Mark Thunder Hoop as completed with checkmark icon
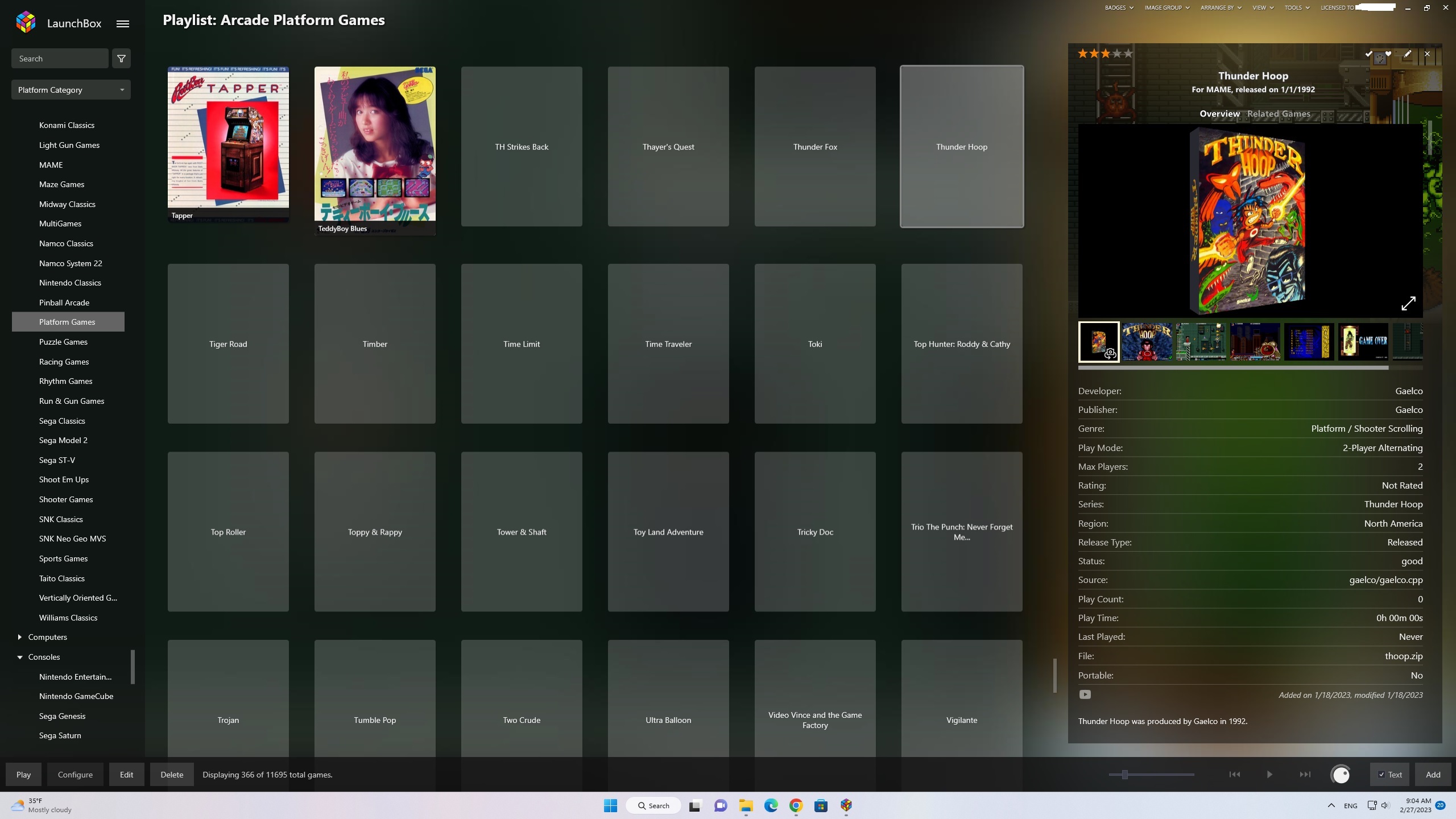The width and height of the screenshot is (1456, 819). click(1368, 54)
